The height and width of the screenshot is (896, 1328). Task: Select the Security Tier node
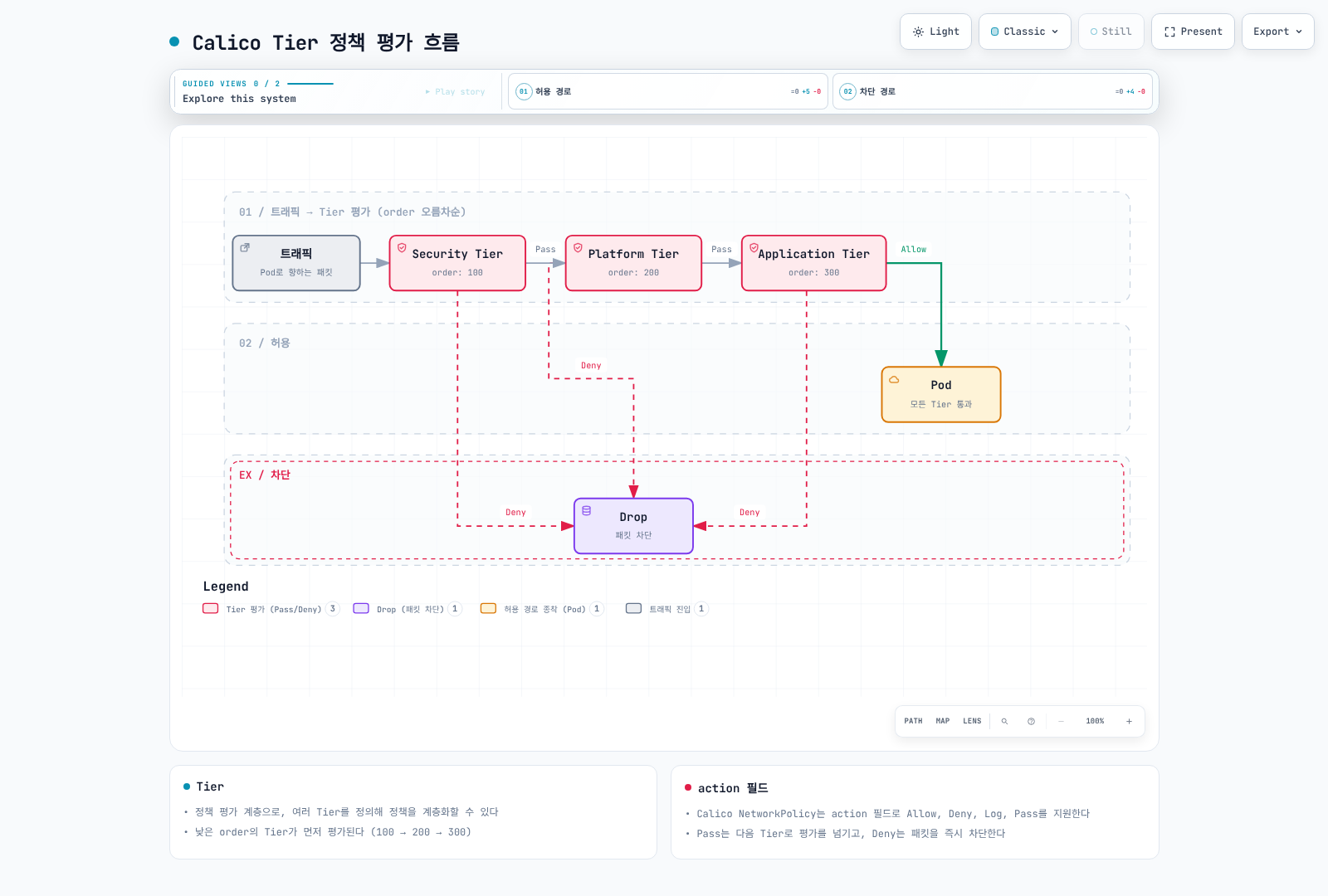tap(457, 263)
